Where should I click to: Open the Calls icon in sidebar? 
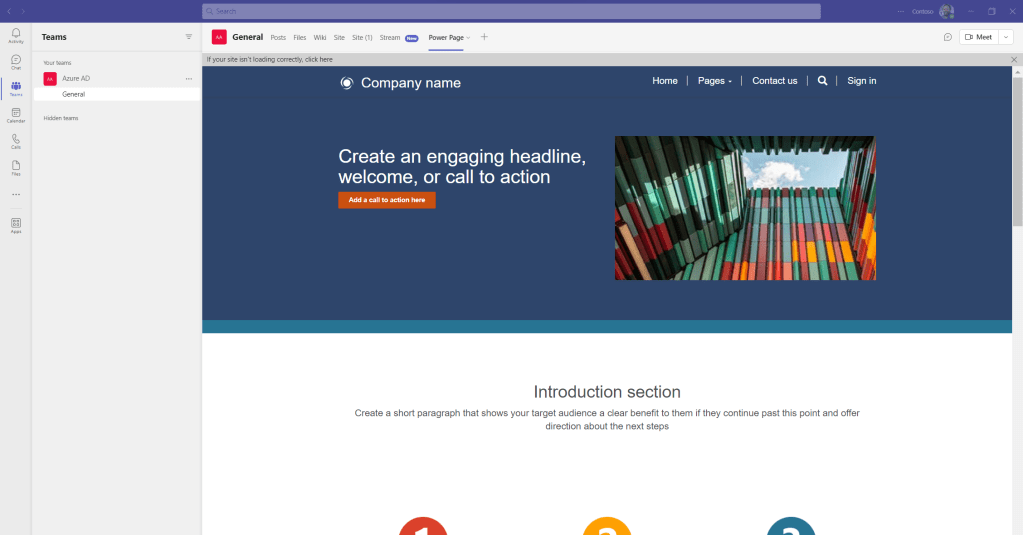coord(15,141)
